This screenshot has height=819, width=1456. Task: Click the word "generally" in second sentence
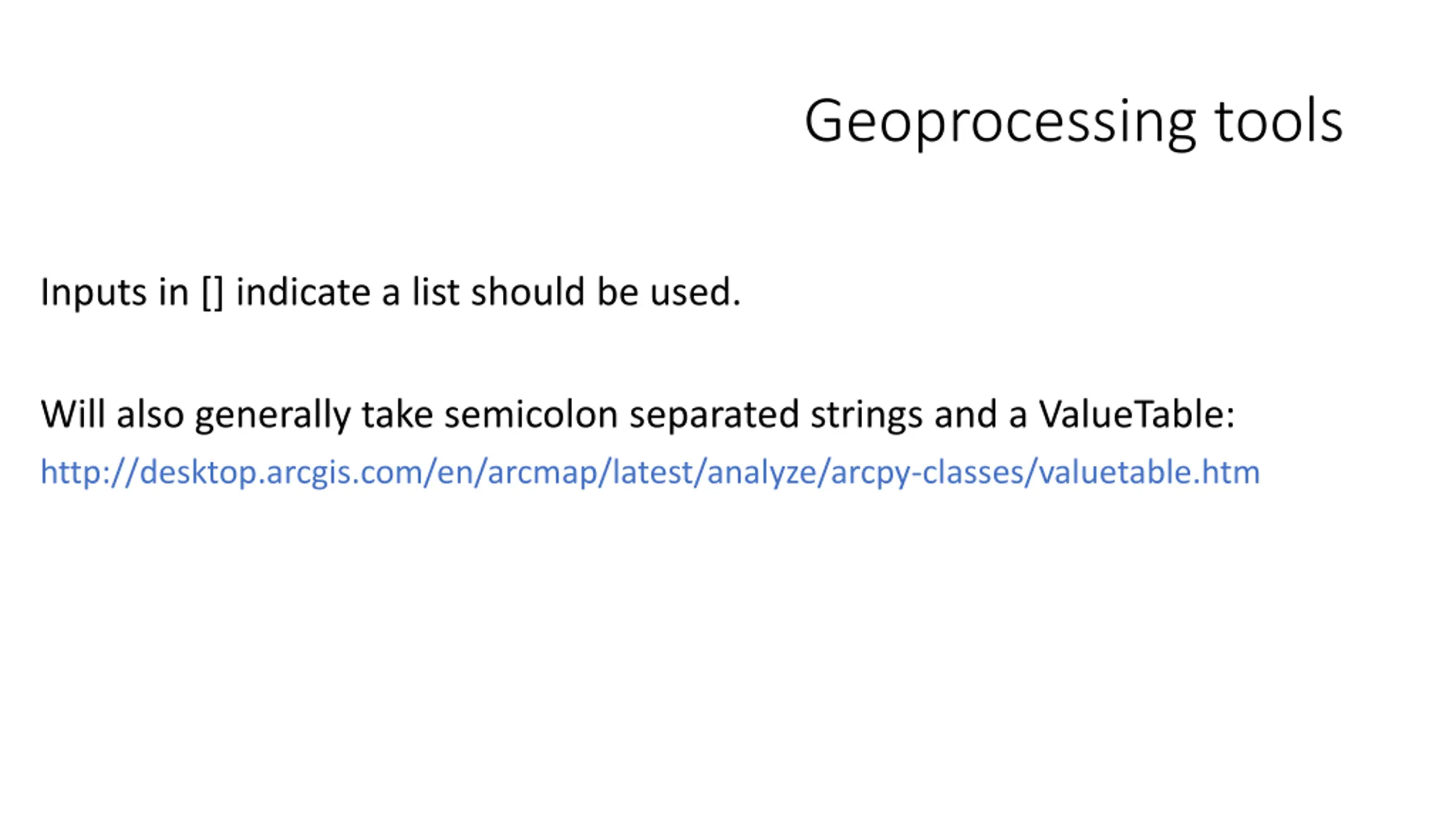[272, 415]
